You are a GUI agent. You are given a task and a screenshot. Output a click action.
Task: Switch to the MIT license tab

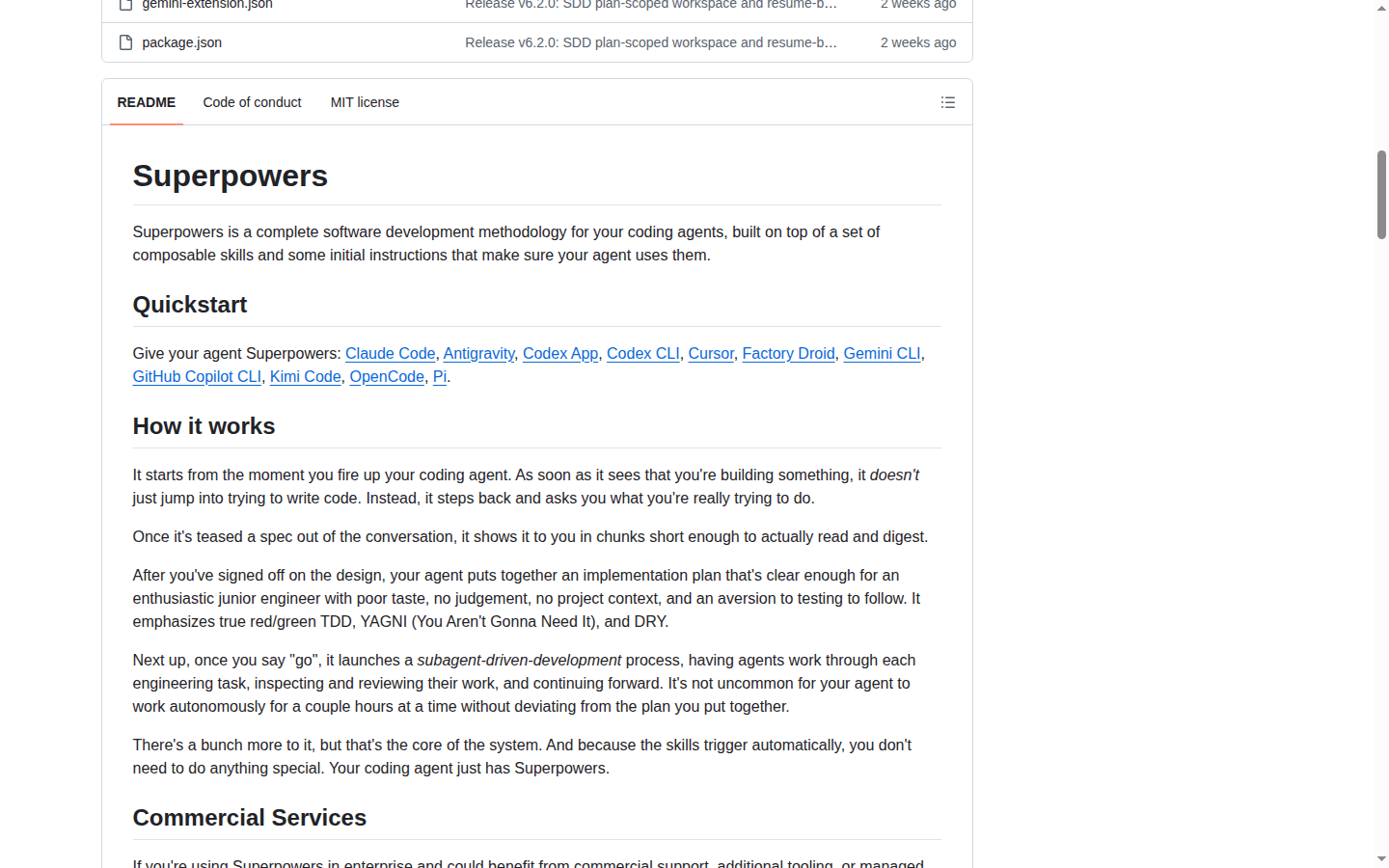pos(365,102)
